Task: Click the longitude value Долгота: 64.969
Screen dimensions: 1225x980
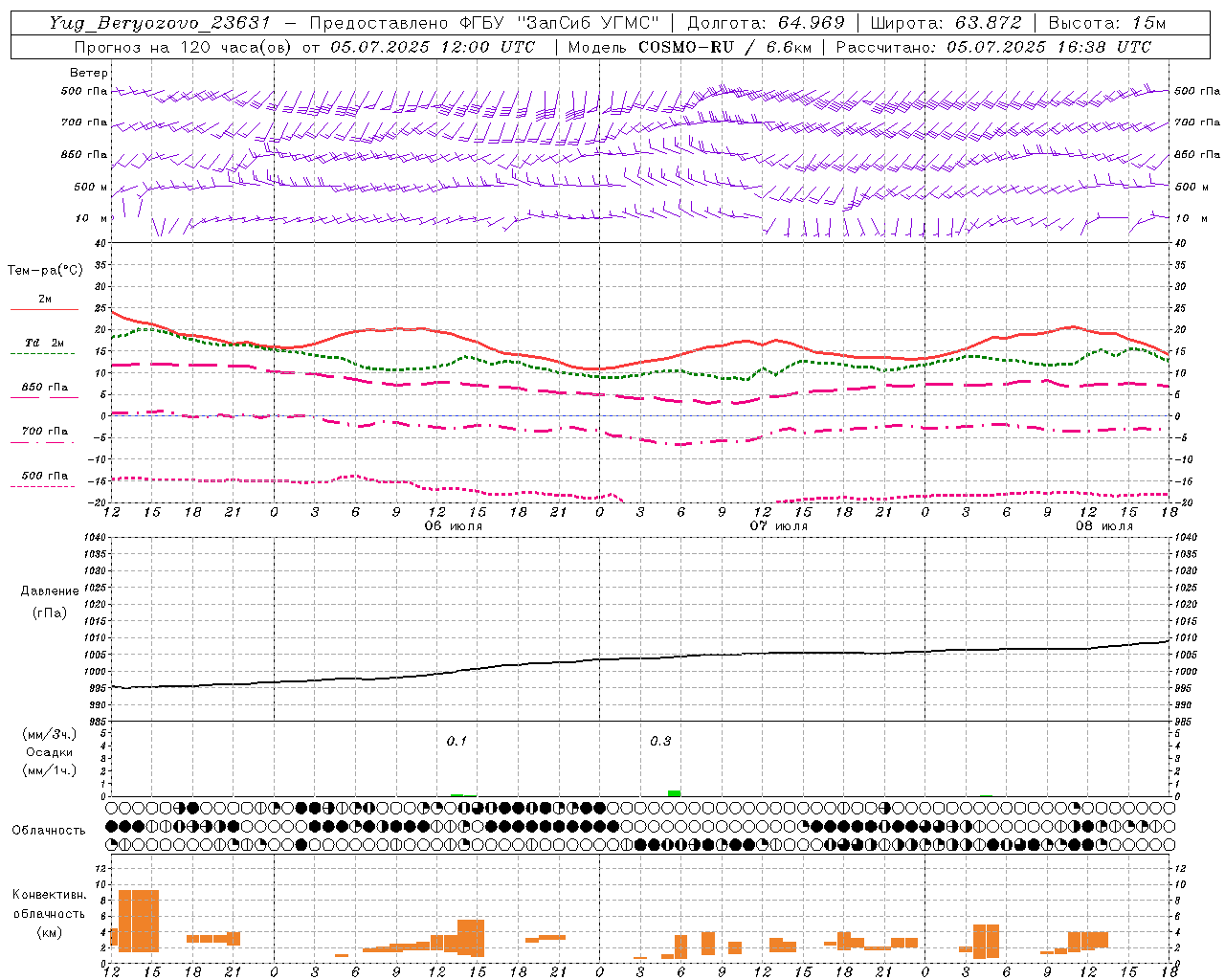Action: coord(766,23)
